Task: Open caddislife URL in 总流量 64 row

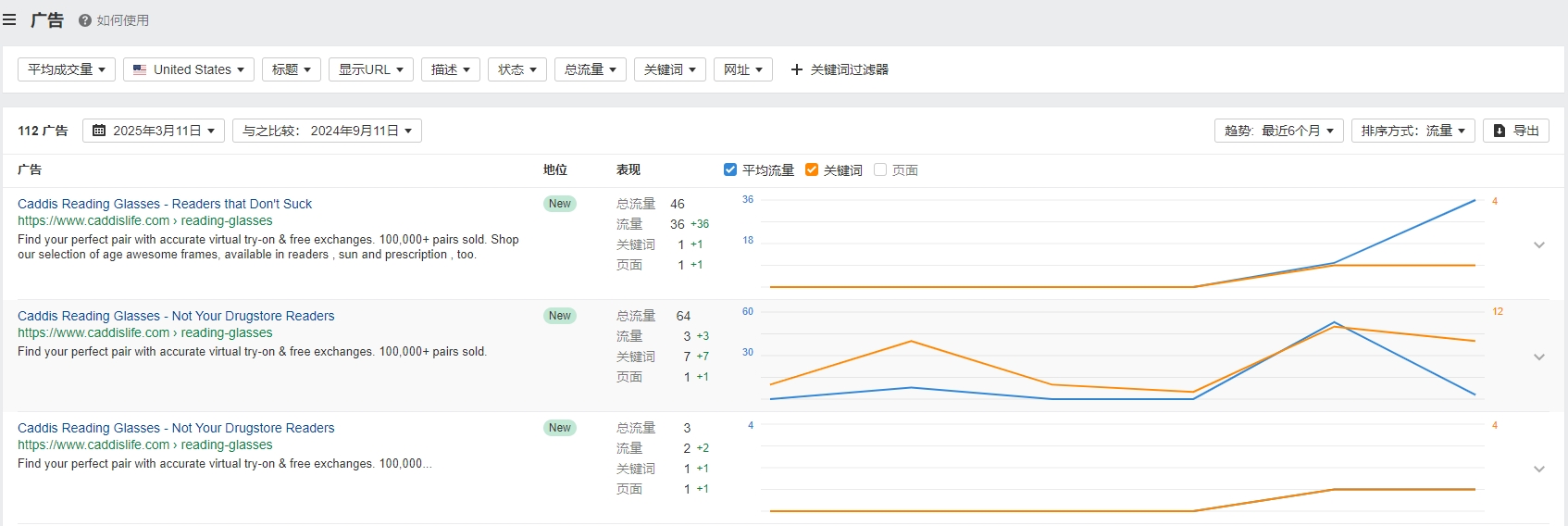Action: 145,332
